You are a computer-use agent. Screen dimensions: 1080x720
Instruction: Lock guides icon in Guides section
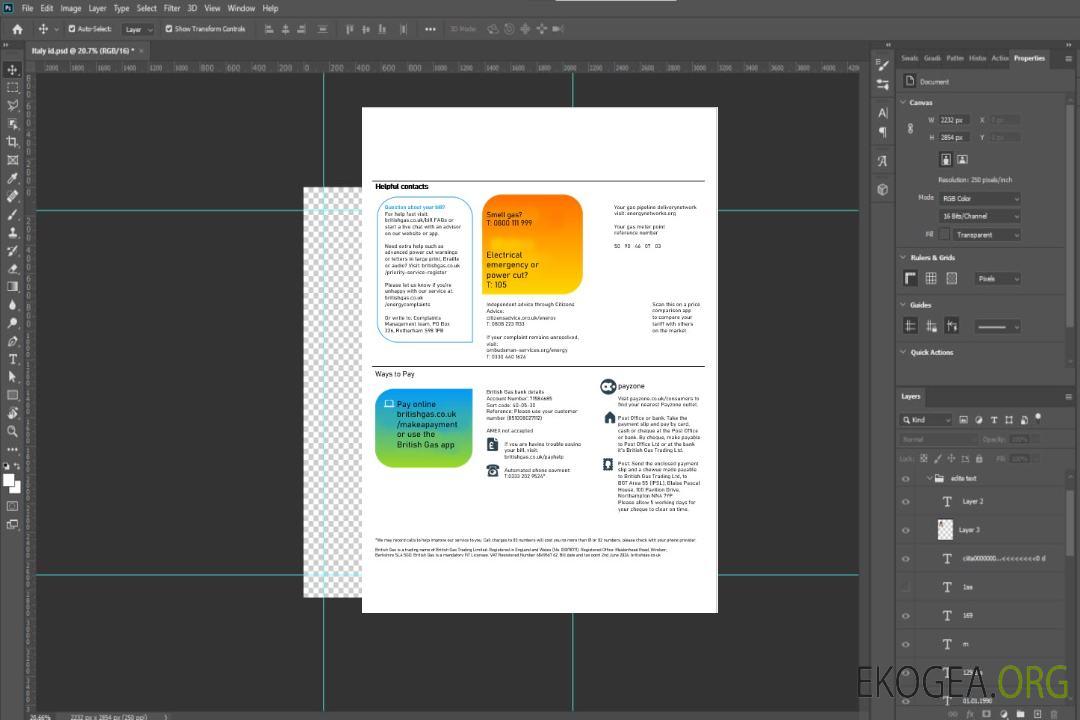click(x=931, y=327)
